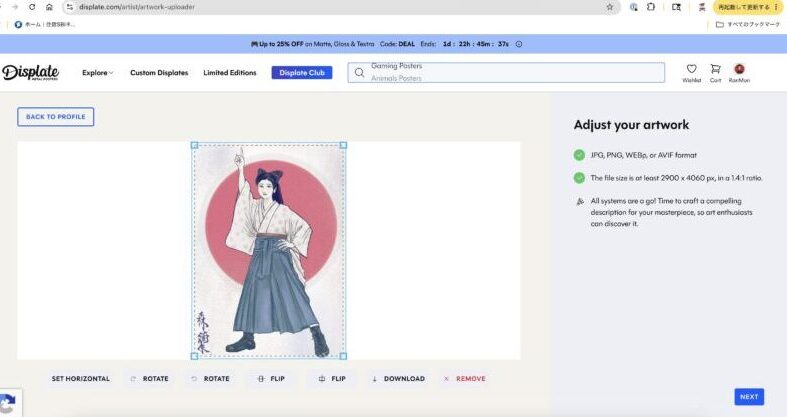Click the reCAPTCHA badge

coord(9,403)
